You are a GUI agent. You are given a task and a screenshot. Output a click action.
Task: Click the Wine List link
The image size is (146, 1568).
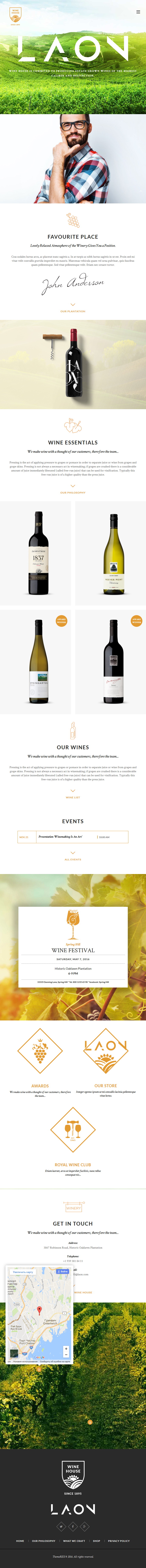pyautogui.click(x=73, y=797)
